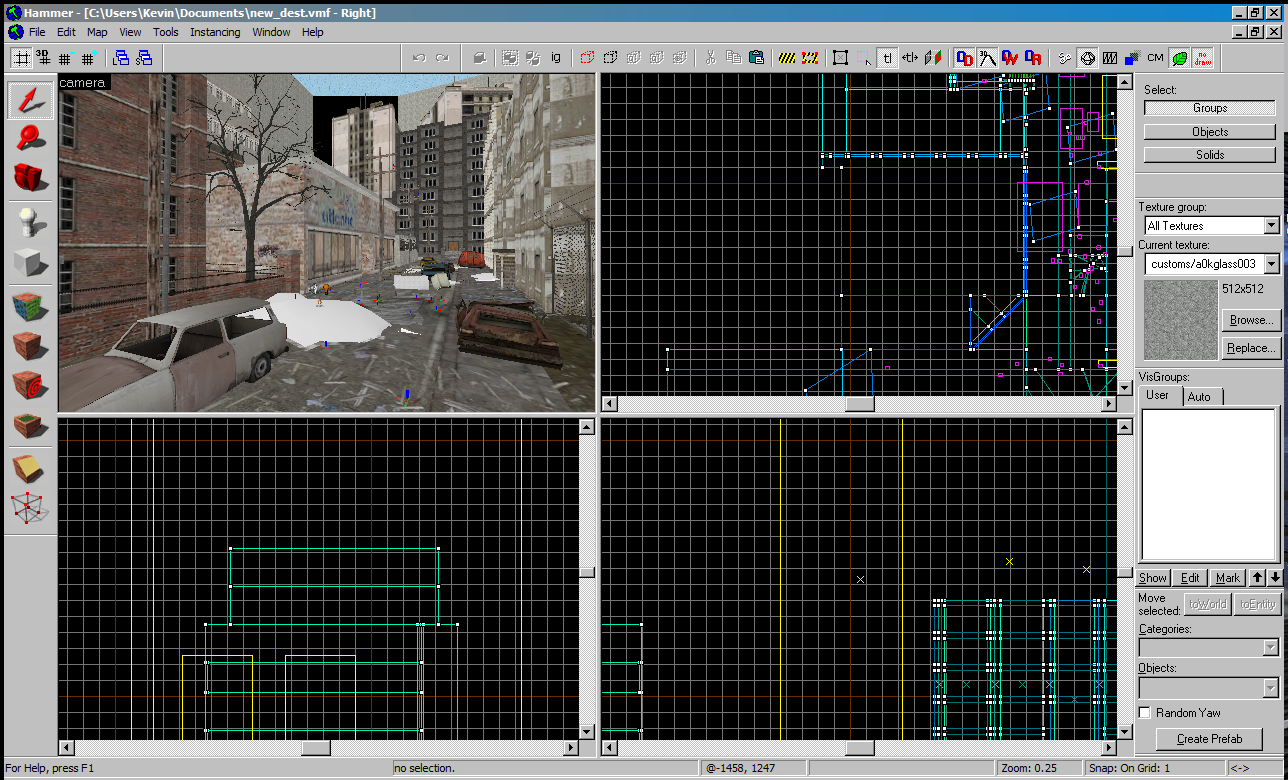Click the Undo arrow

click(x=420, y=58)
